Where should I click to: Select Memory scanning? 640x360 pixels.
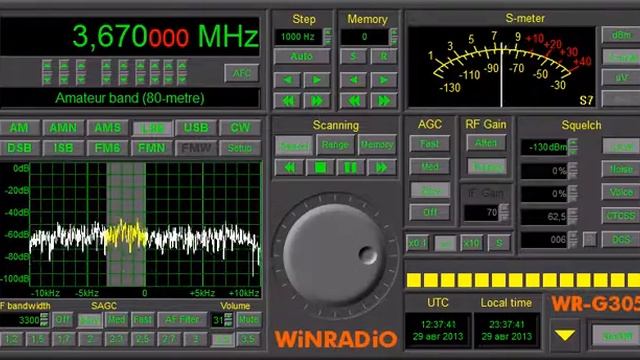[377, 145]
